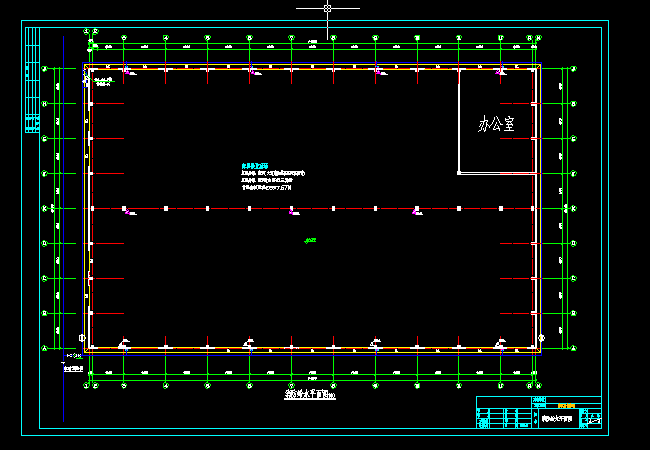Click the yellow highlighted cell in title block

coord(567,404)
